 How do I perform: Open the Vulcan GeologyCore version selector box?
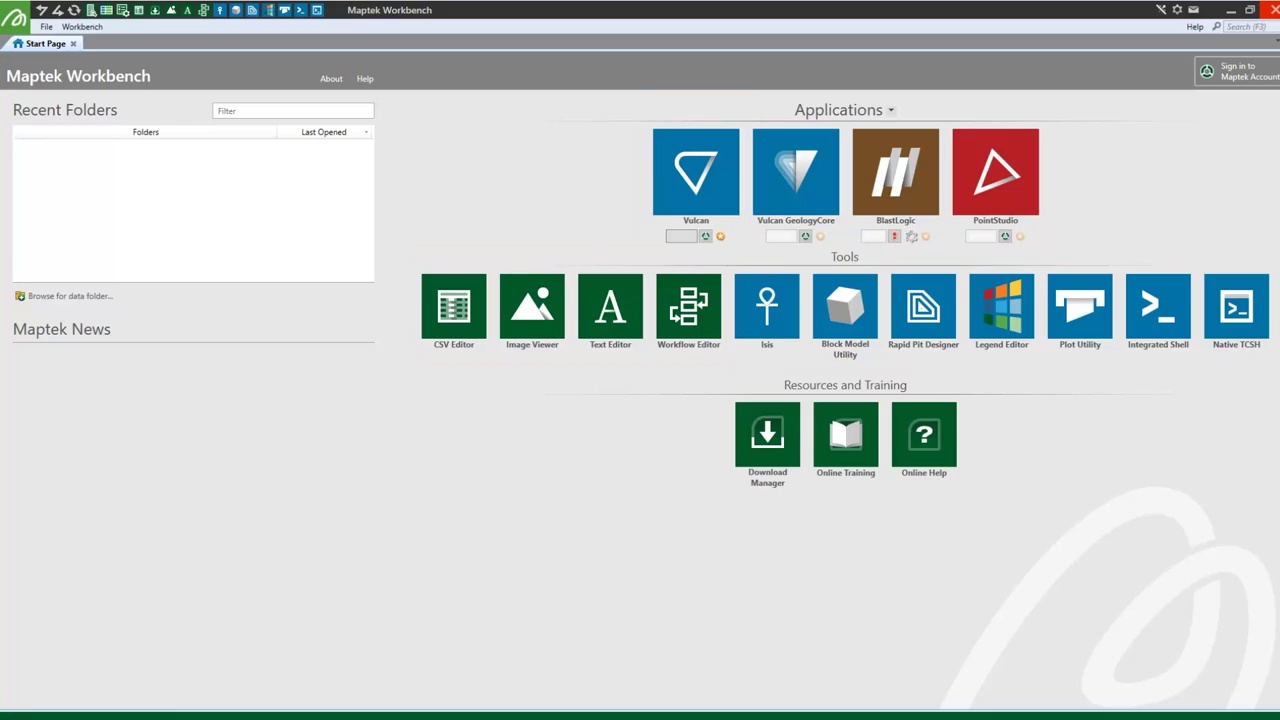click(781, 237)
